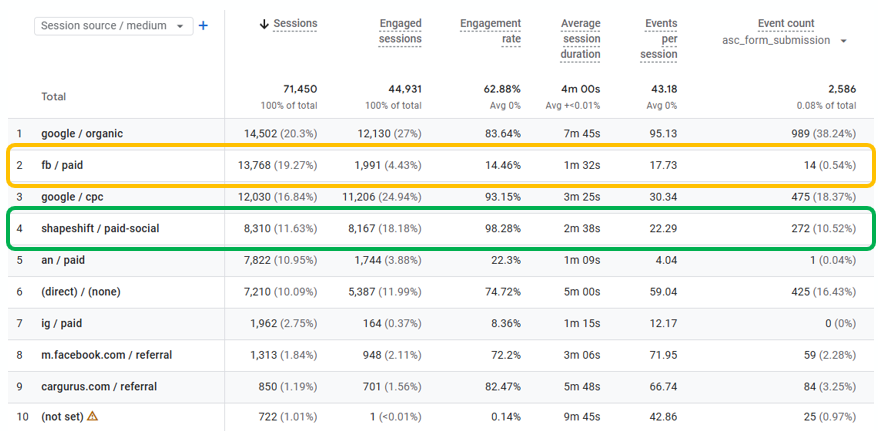
Task: Click shapeshift engagement rate 98.28%
Action: point(503,228)
